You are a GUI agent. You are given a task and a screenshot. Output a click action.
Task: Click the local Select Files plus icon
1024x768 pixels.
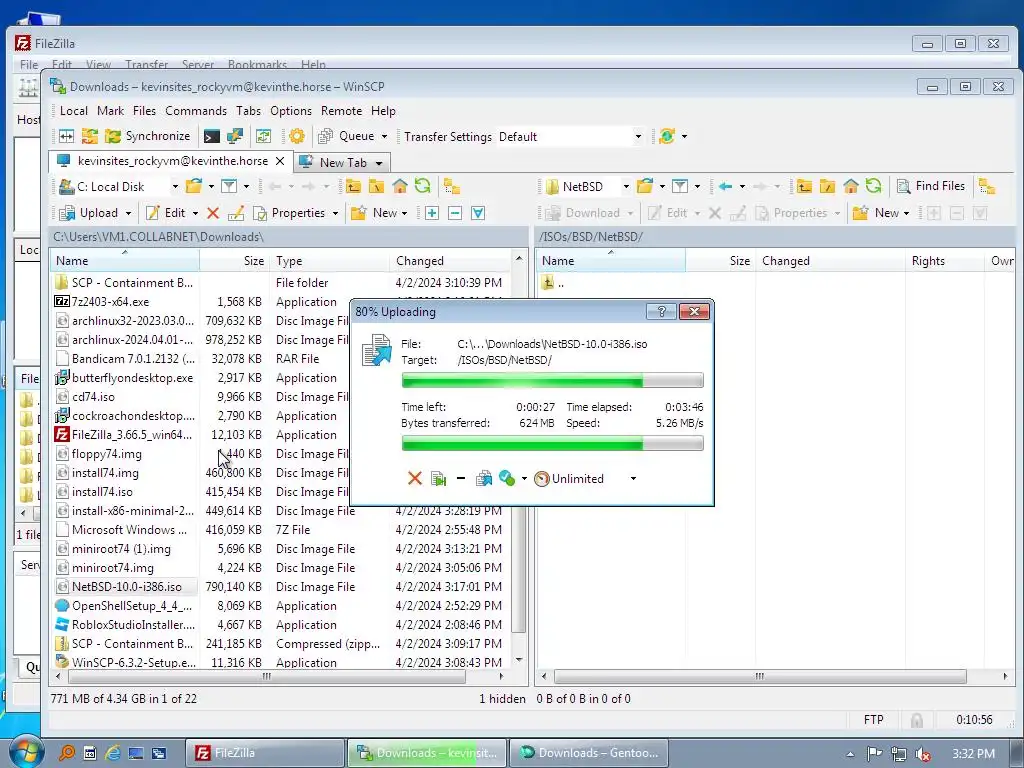(432, 213)
